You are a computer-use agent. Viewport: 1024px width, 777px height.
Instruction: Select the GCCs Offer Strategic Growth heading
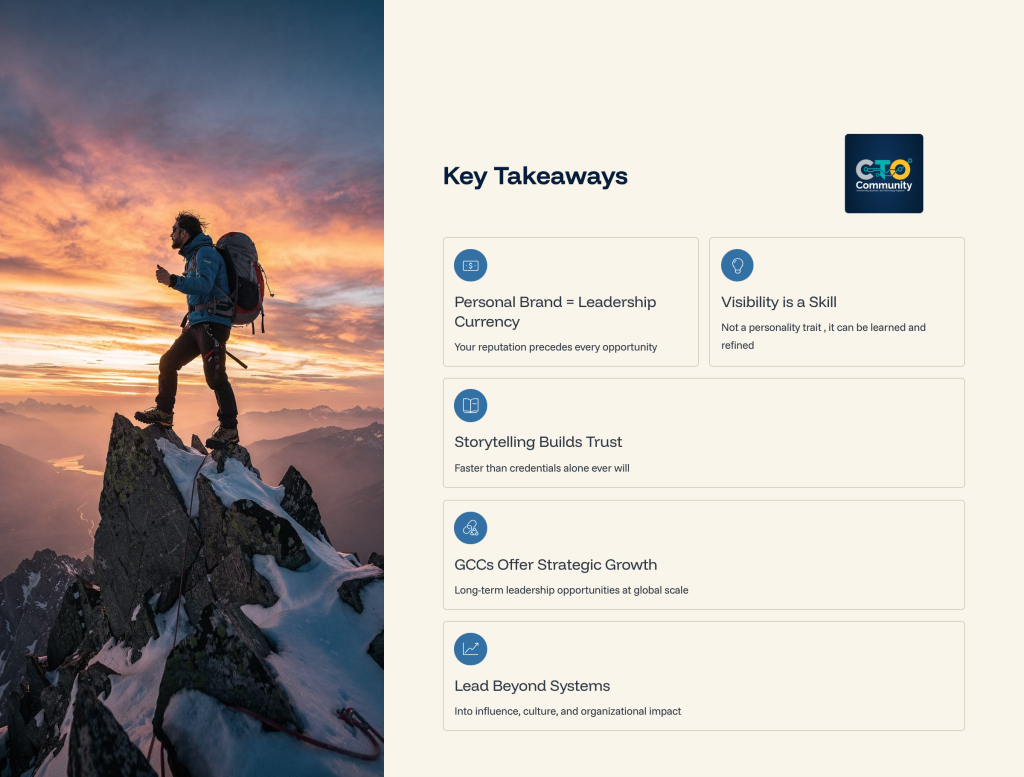coord(556,564)
